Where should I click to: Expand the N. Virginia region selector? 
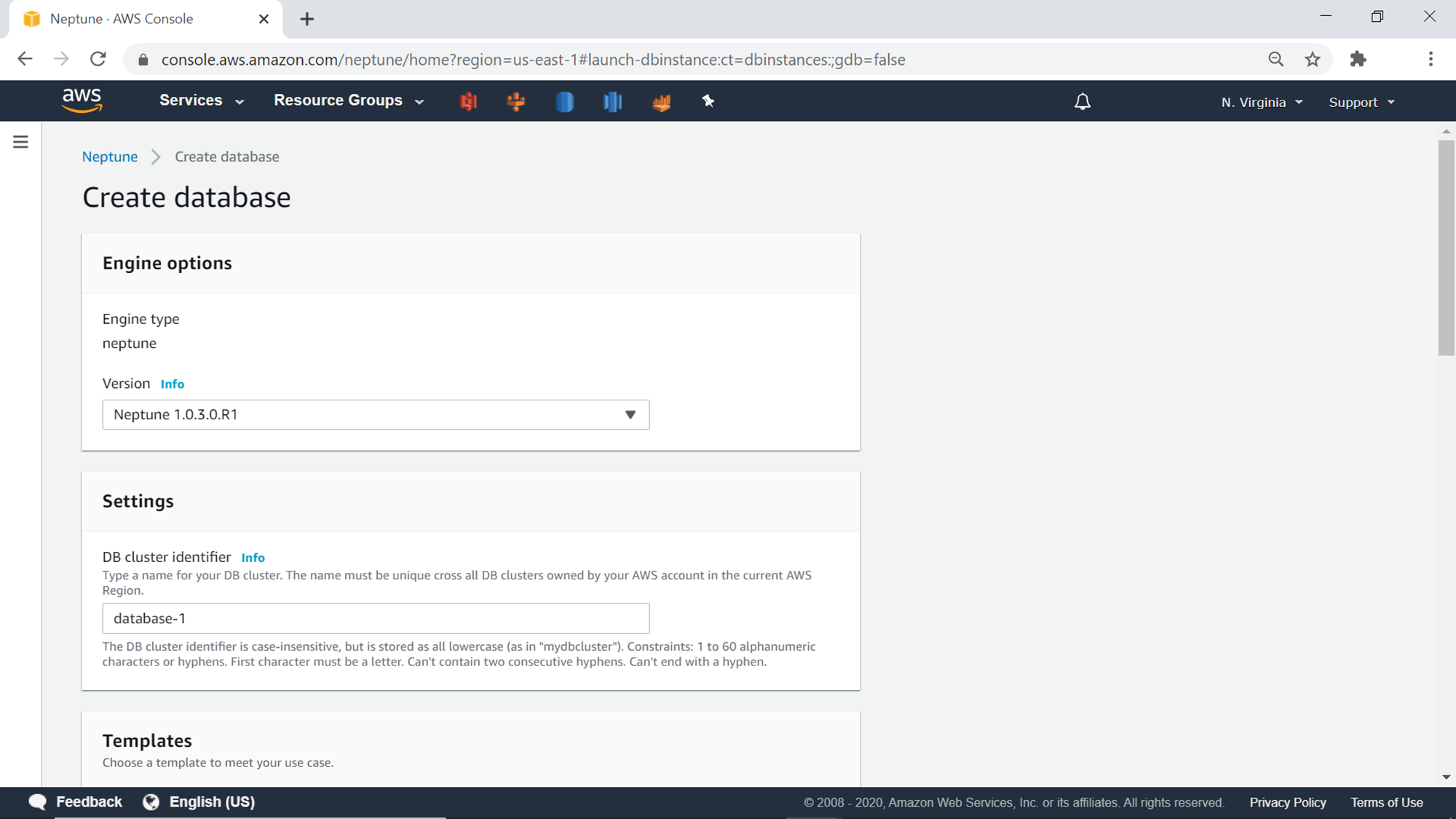coord(1262,102)
